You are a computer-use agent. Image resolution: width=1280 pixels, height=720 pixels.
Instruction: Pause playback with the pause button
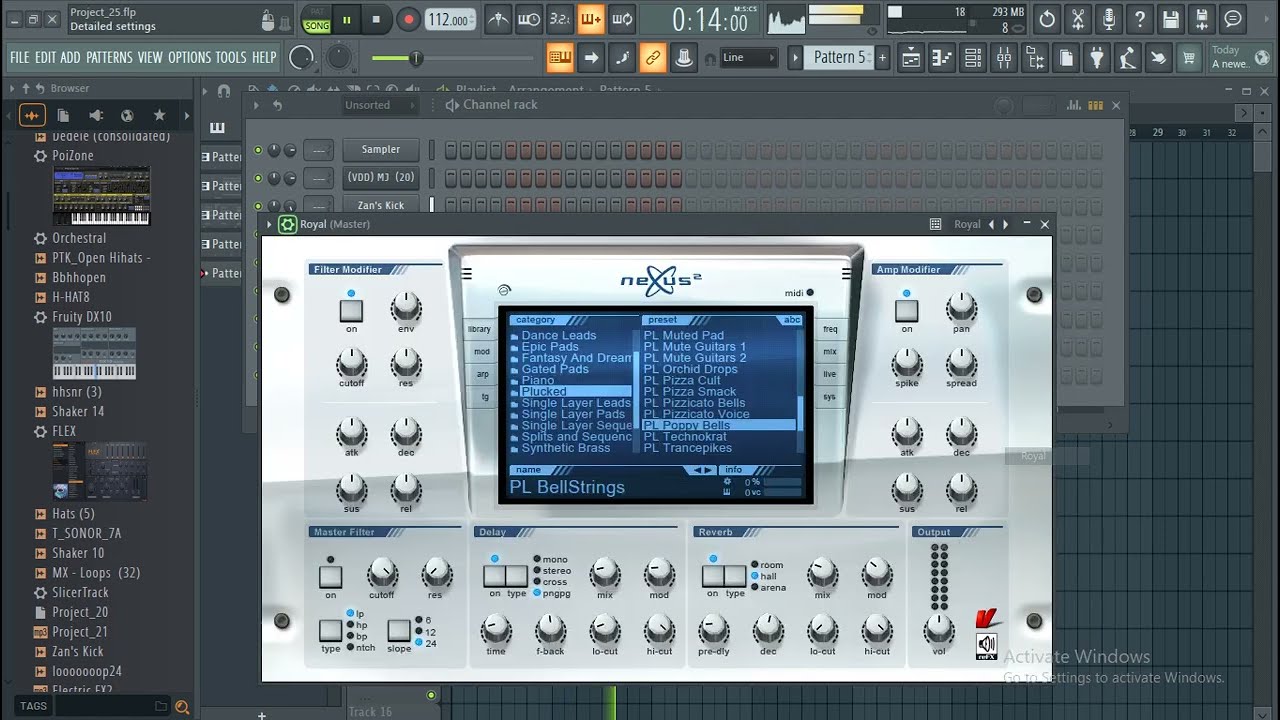click(x=346, y=19)
